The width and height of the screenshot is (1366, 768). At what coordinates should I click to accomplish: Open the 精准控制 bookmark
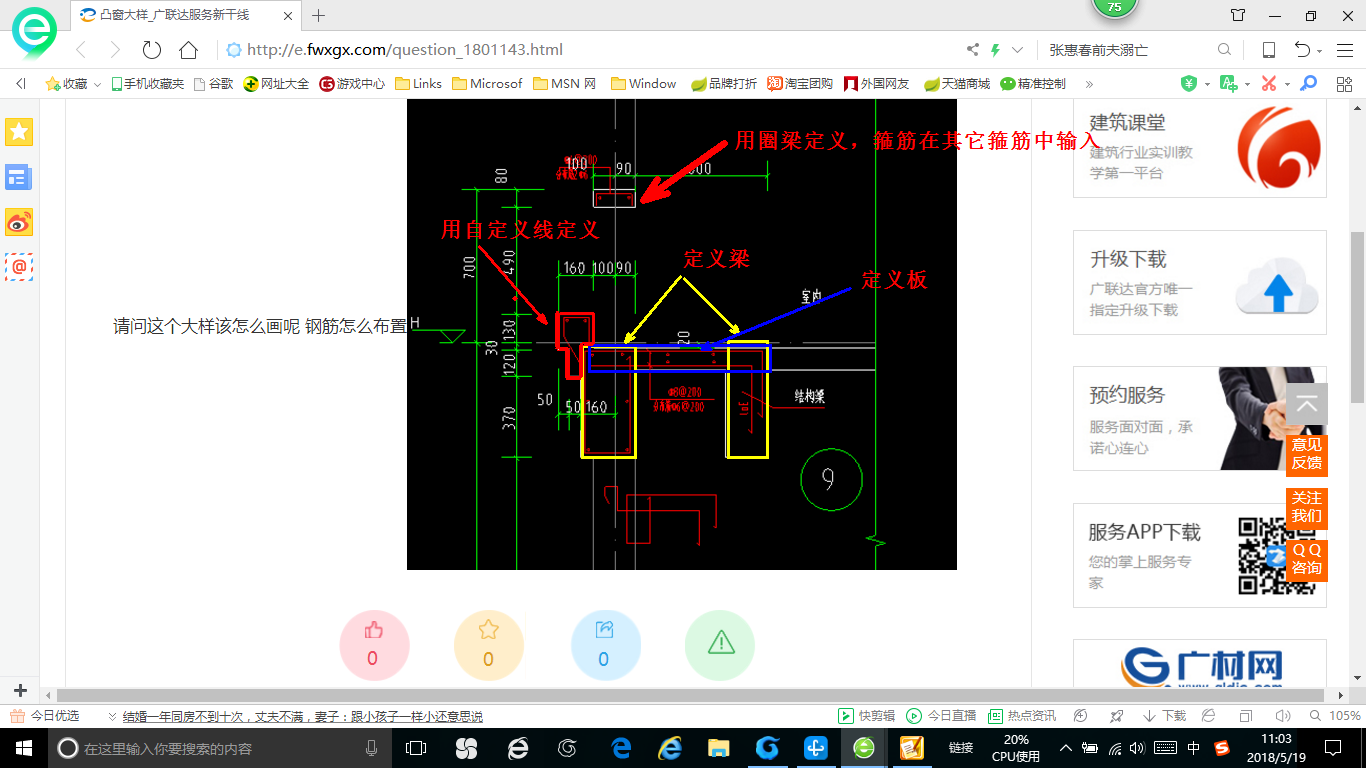(x=1033, y=84)
